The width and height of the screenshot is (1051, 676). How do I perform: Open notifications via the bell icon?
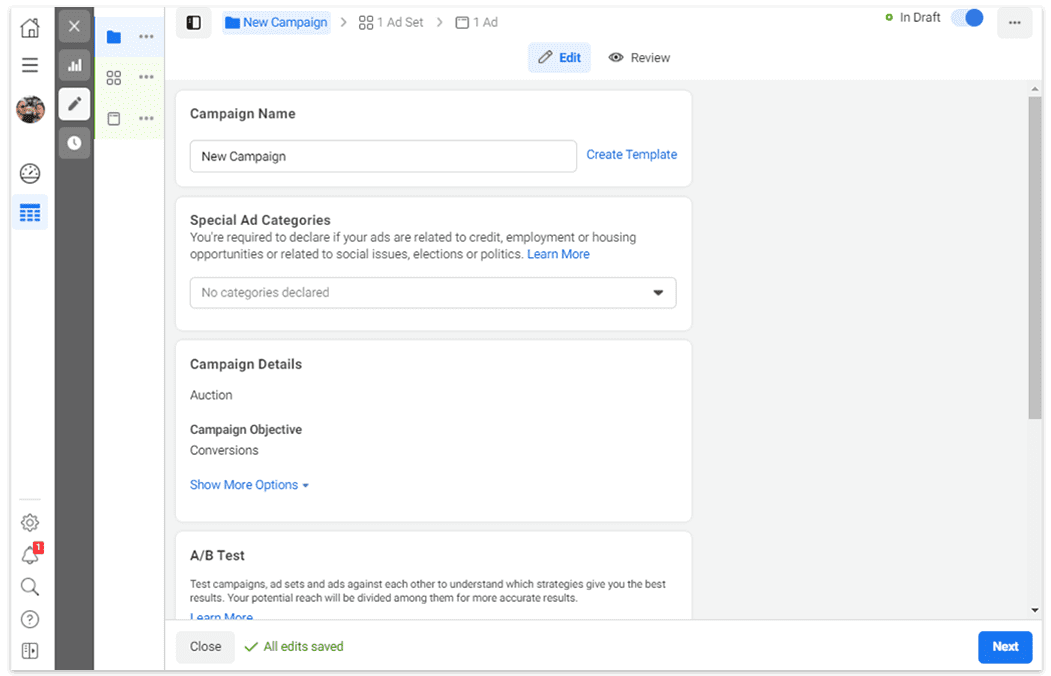[x=30, y=554]
